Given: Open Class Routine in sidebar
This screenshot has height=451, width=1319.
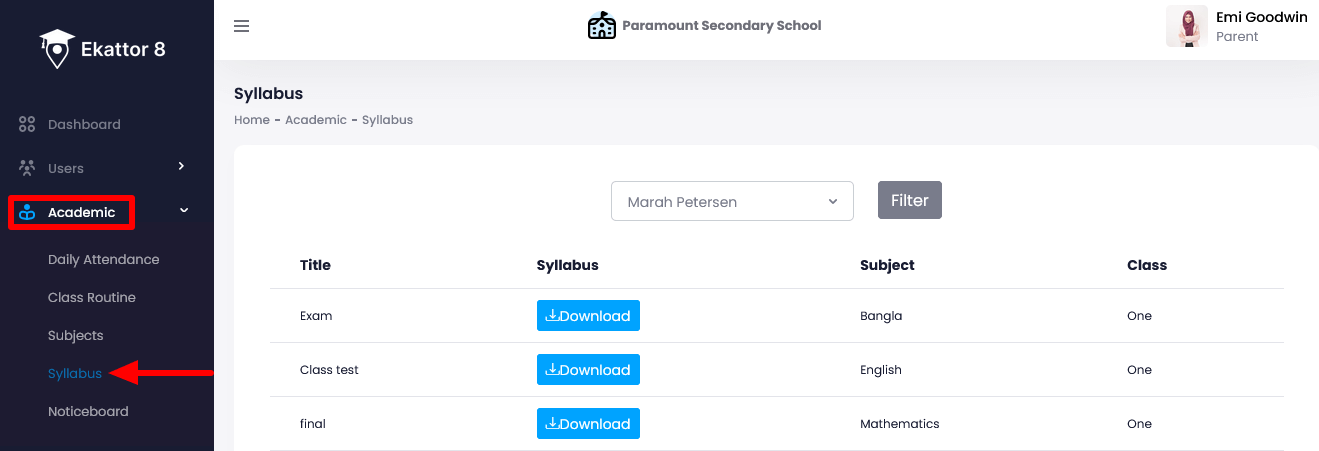Looking at the screenshot, I should (x=91, y=297).
